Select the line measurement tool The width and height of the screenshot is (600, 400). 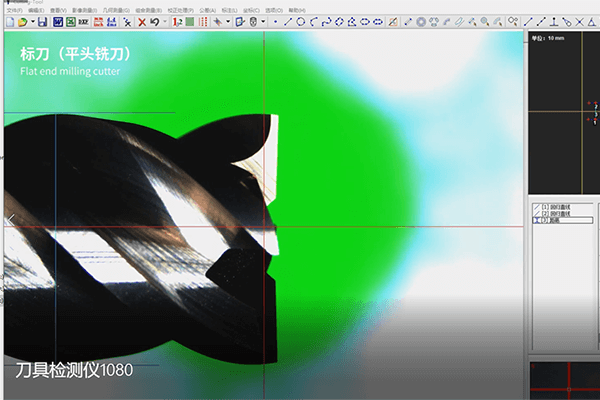[288, 21]
